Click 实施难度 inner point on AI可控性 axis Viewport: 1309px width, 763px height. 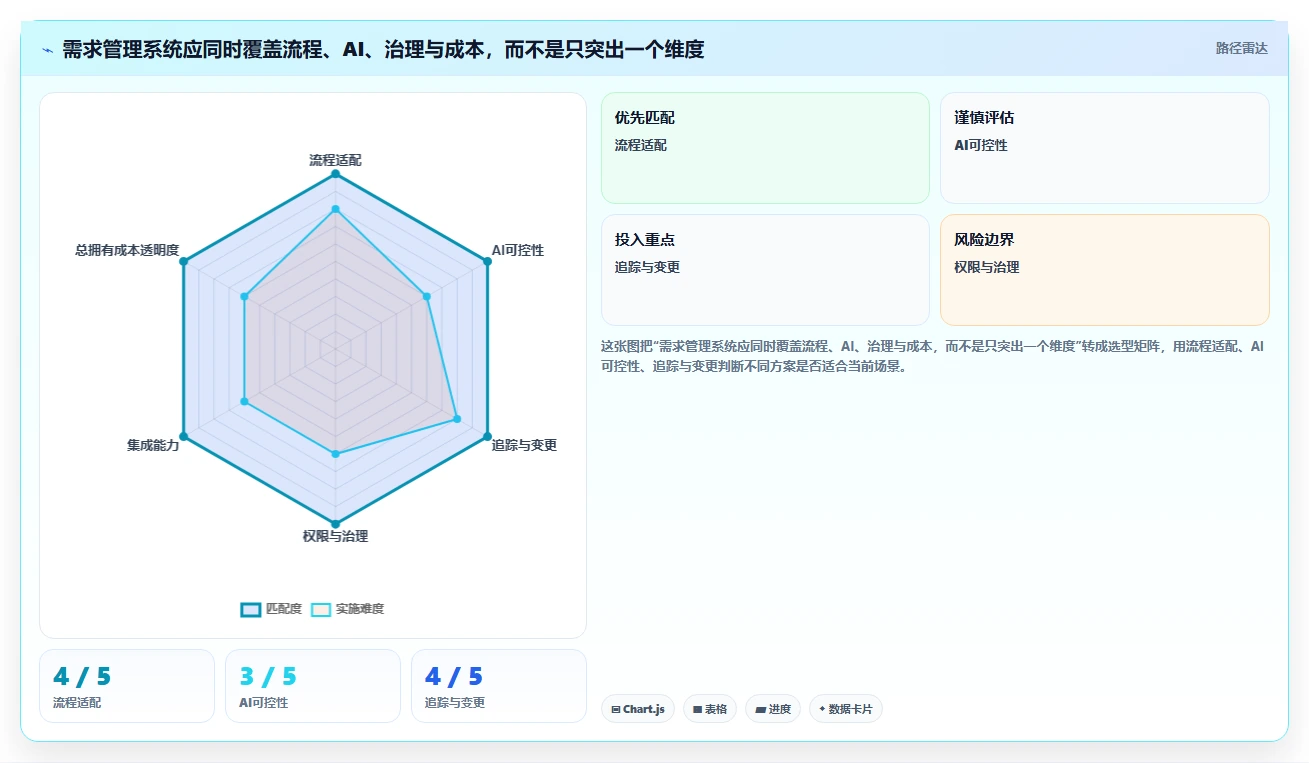click(x=426, y=296)
